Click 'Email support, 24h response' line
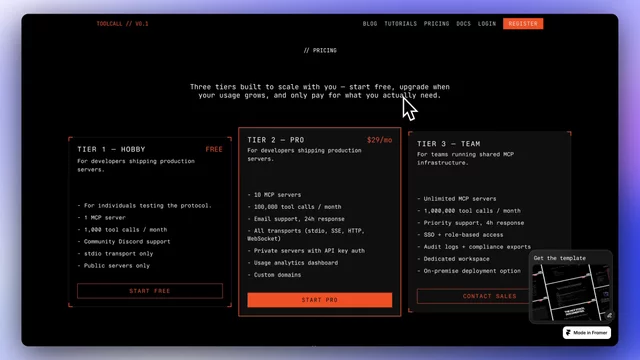Screen dimensions: 640x360 296,219
